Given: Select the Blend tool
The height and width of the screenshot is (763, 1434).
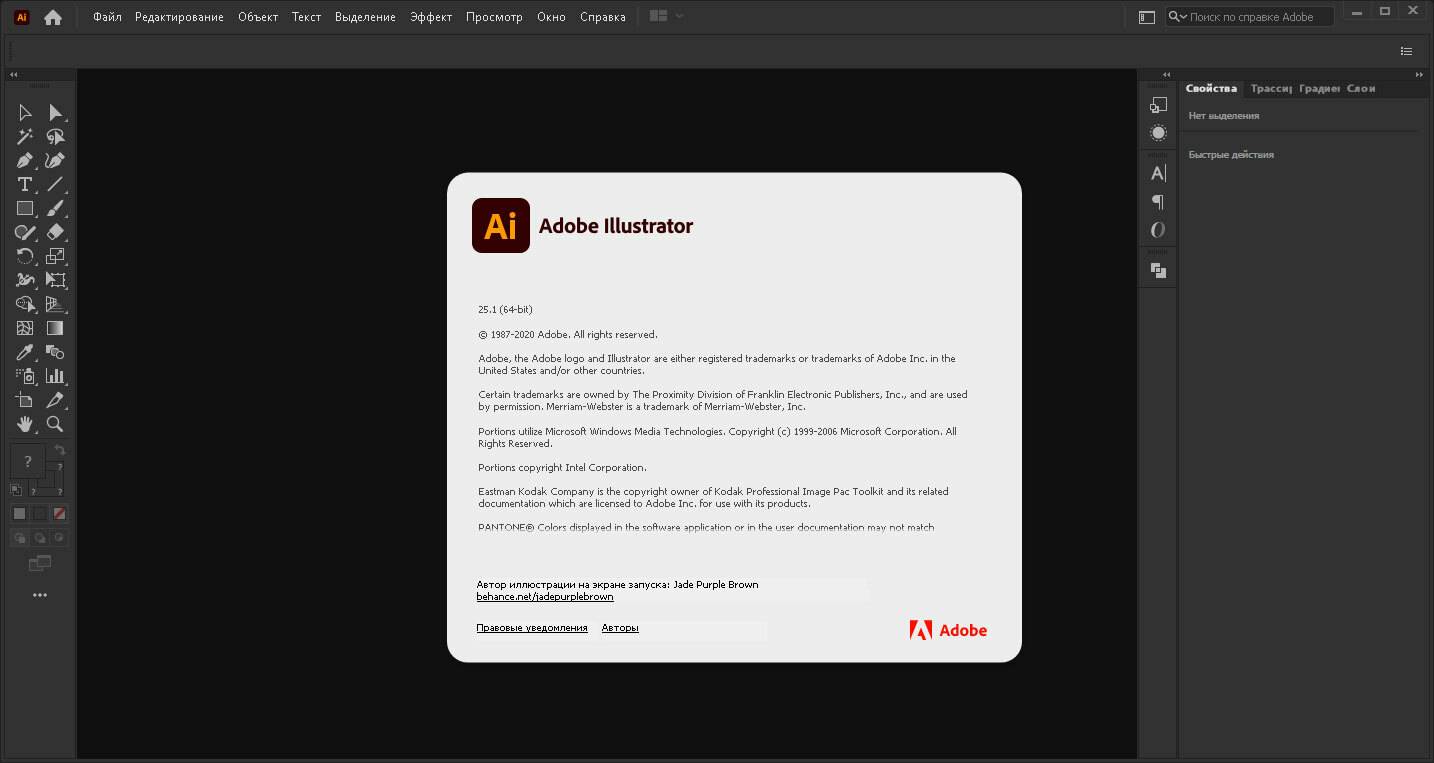Looking at the screenshot, I should point(56,352).
